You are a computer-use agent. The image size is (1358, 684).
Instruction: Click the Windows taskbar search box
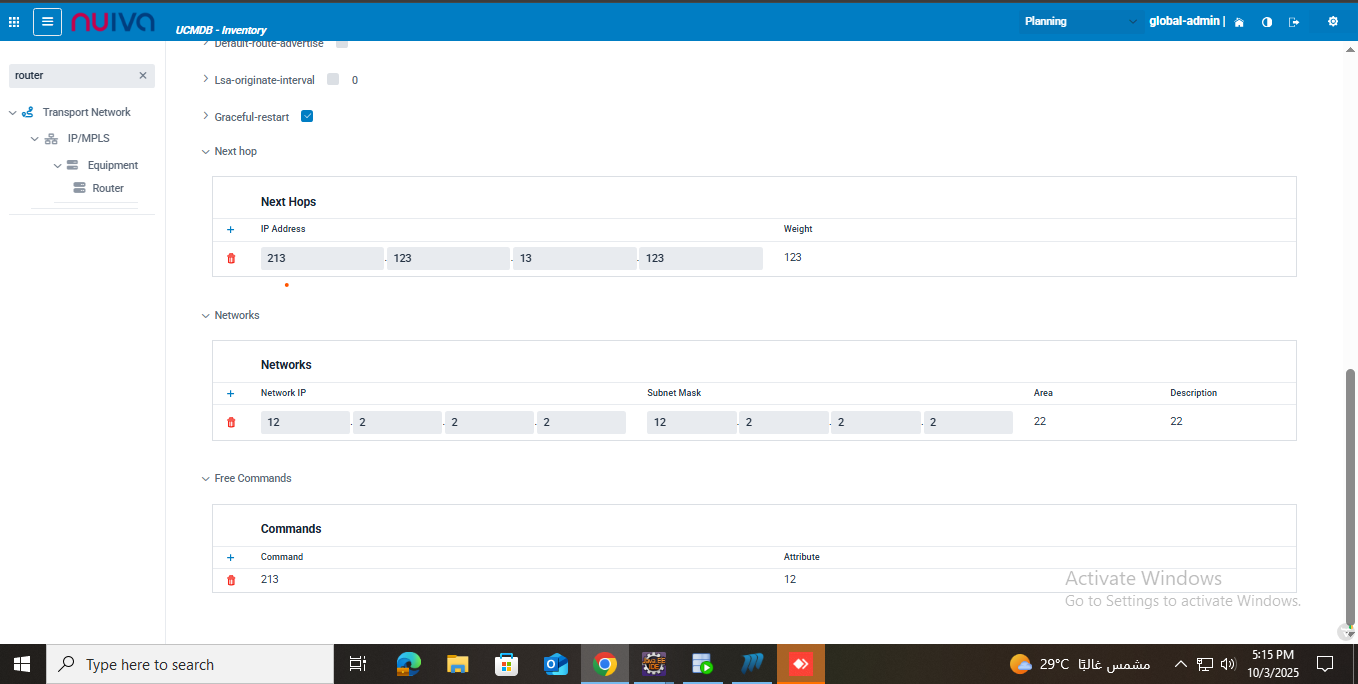[190, 664]
